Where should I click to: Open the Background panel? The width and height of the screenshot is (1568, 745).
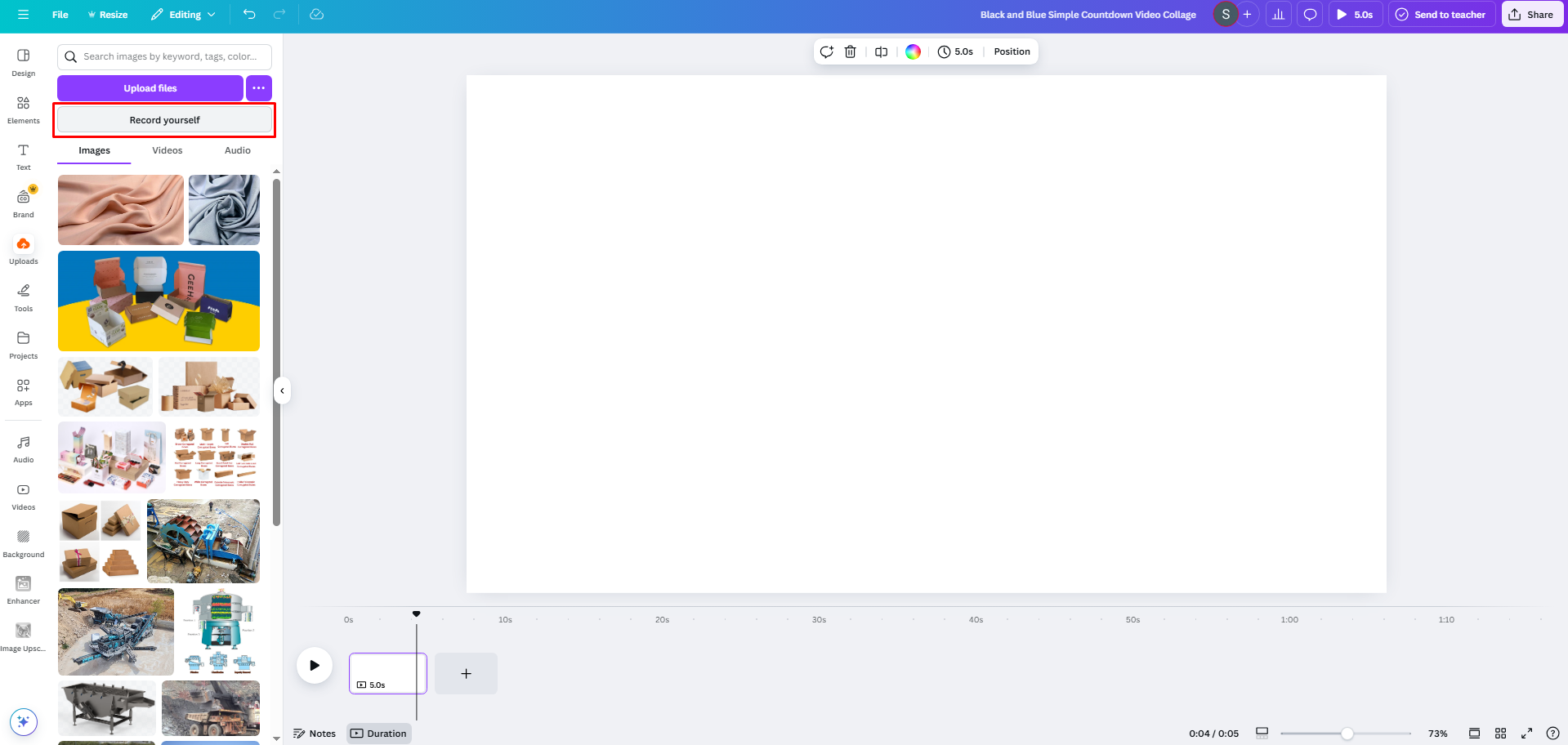[x=22, y=542]
